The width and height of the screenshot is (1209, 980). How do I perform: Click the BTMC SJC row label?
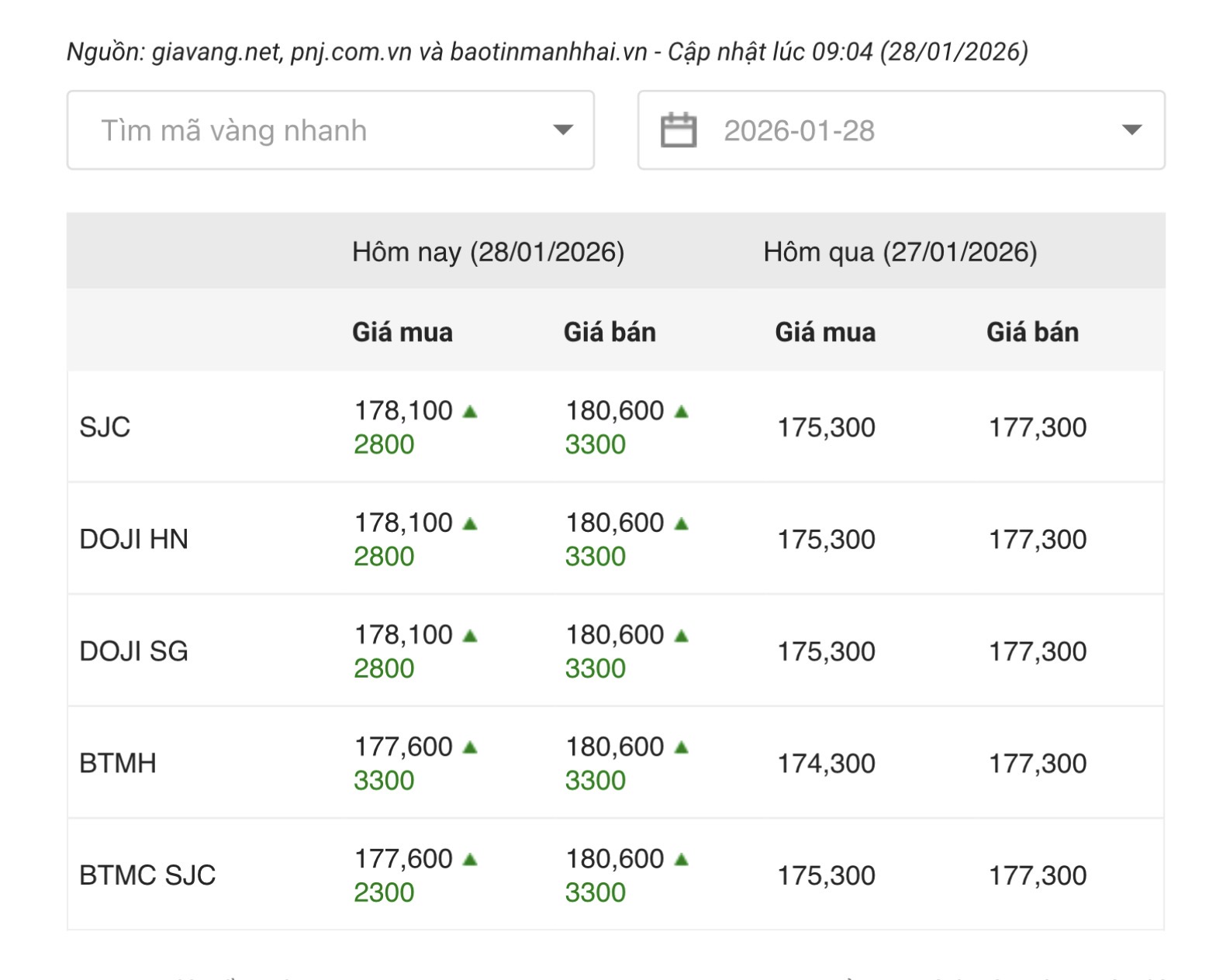pyautogui.click(x=147, y=875)
